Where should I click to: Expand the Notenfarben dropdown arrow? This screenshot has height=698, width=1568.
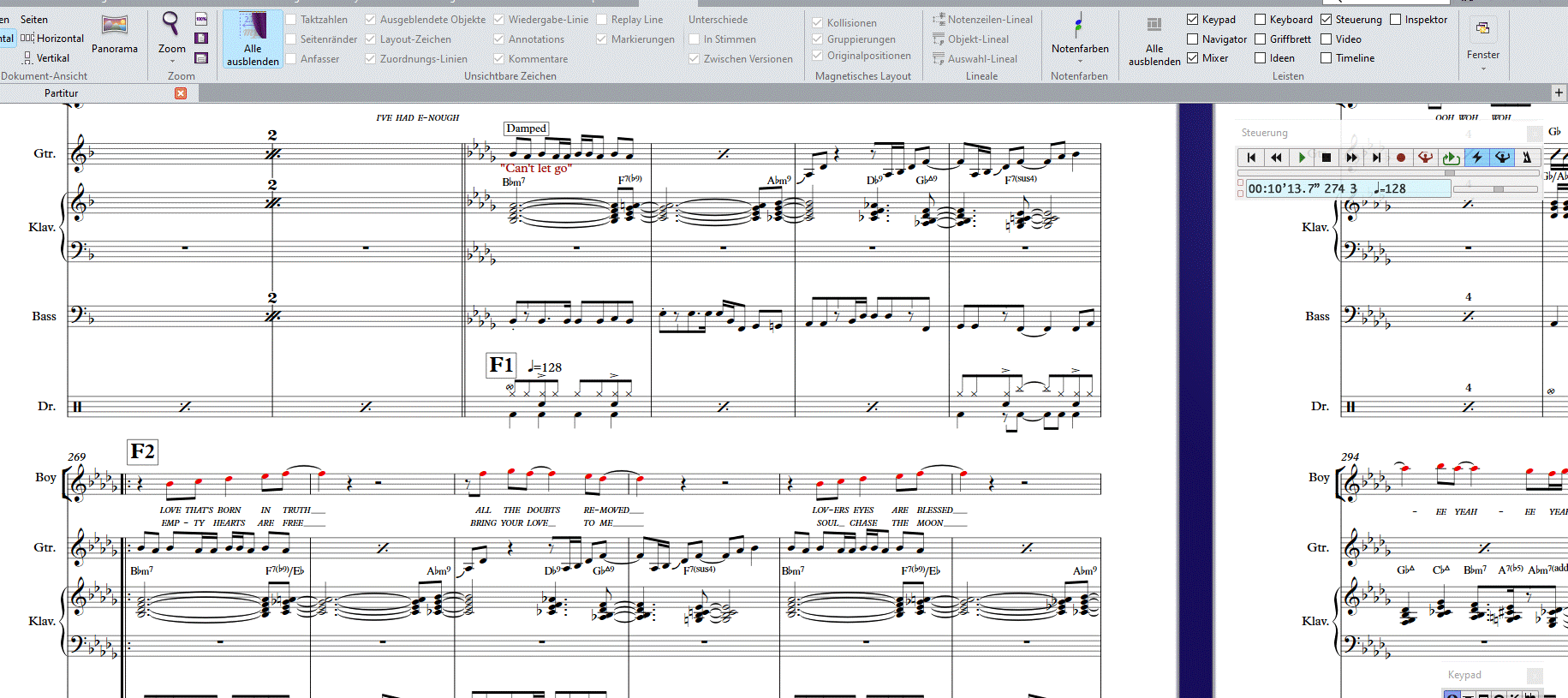click(x=1080, y=62)
